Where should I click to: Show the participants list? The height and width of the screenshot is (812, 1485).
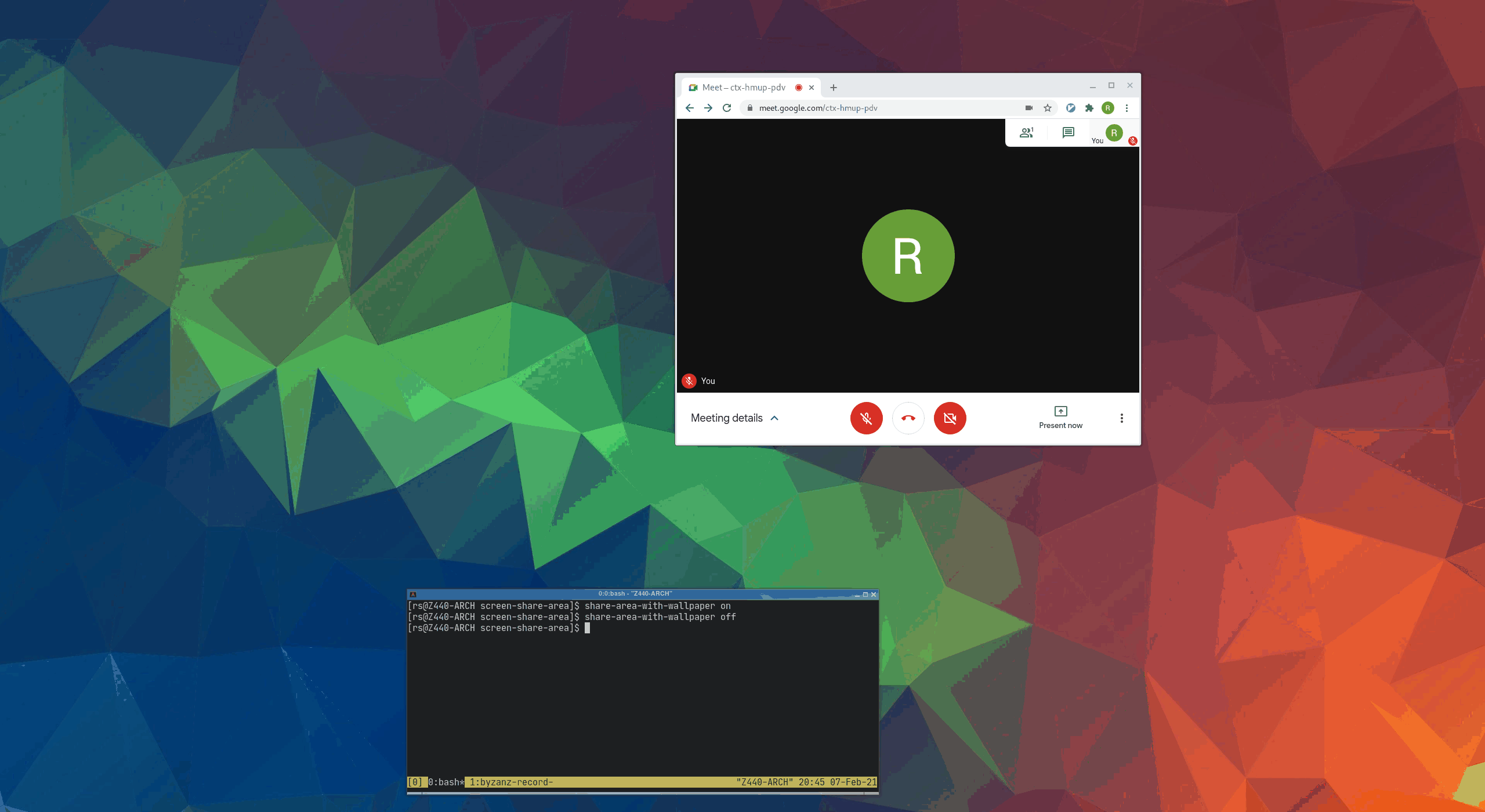[x=1026, y=133]
